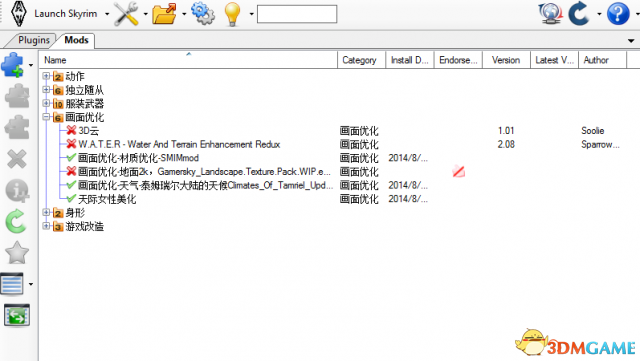Open the blue help question icon
The image size is (640, 361).
618,13
